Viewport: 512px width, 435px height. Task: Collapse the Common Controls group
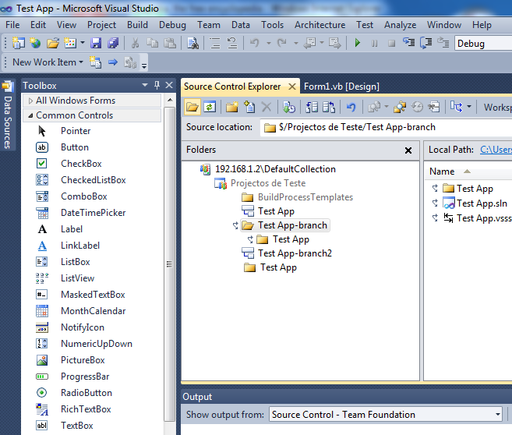31,116
